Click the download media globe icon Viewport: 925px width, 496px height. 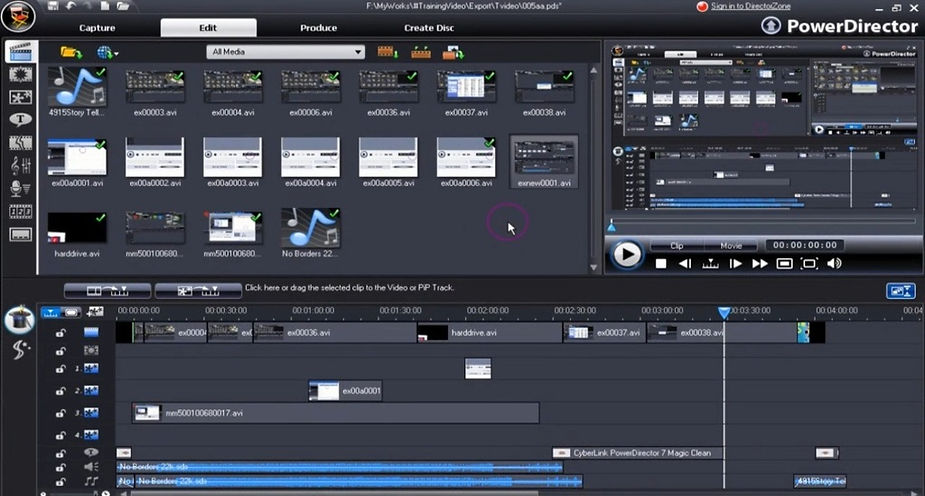point(105,52)
